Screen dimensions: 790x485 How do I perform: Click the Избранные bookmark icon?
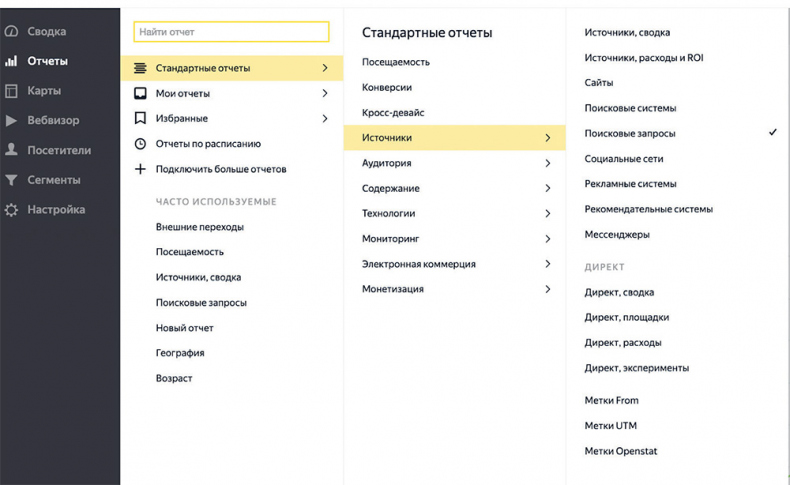tap(141, 118)
